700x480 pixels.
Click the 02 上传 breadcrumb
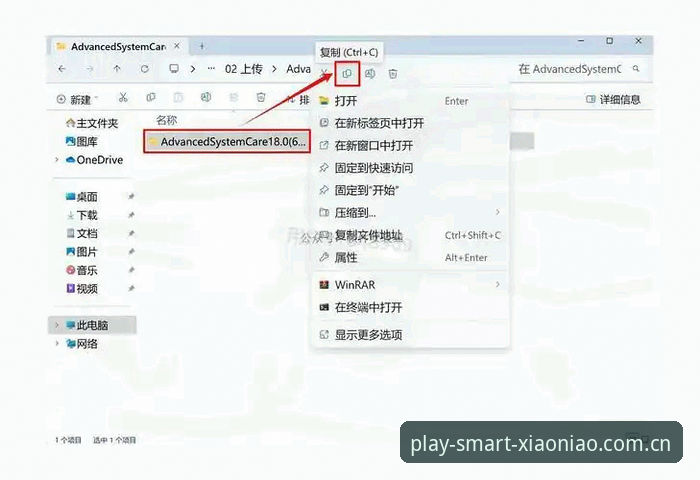(243, 69)
